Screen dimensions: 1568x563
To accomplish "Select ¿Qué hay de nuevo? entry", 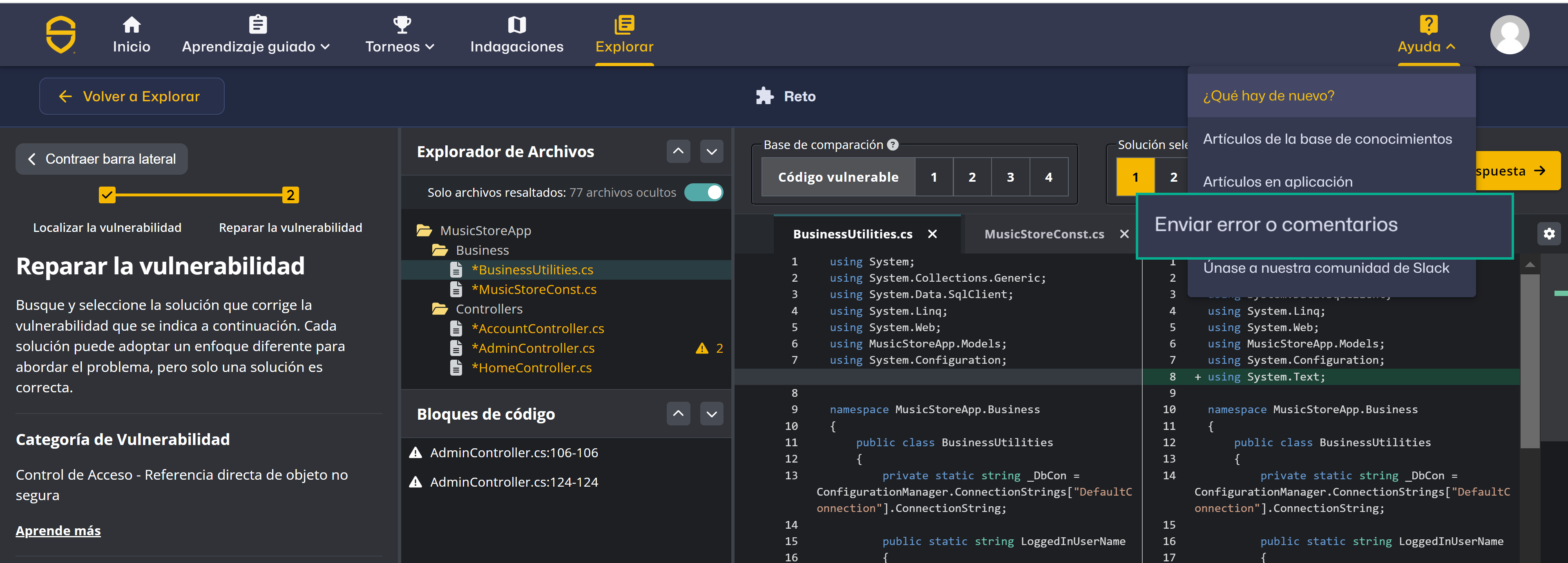I will coord(1331,96).
